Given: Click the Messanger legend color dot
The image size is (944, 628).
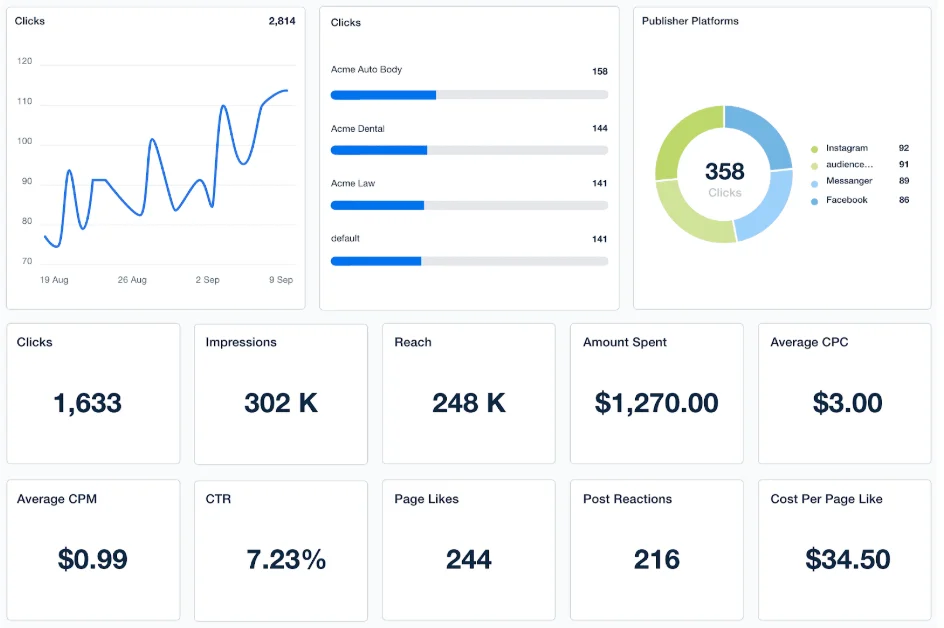Looking at the screenshot, I should [814, 183].
